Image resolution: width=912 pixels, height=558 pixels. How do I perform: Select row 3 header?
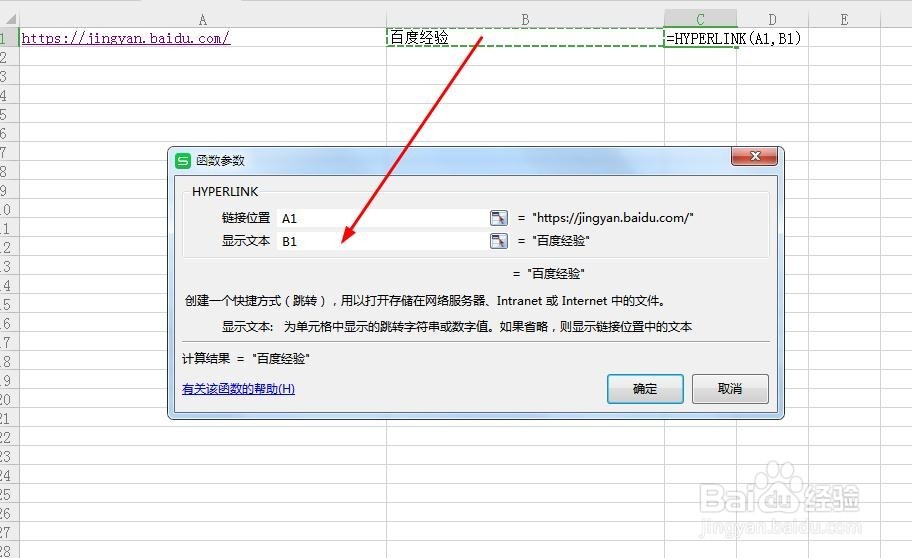click(9, 76)
